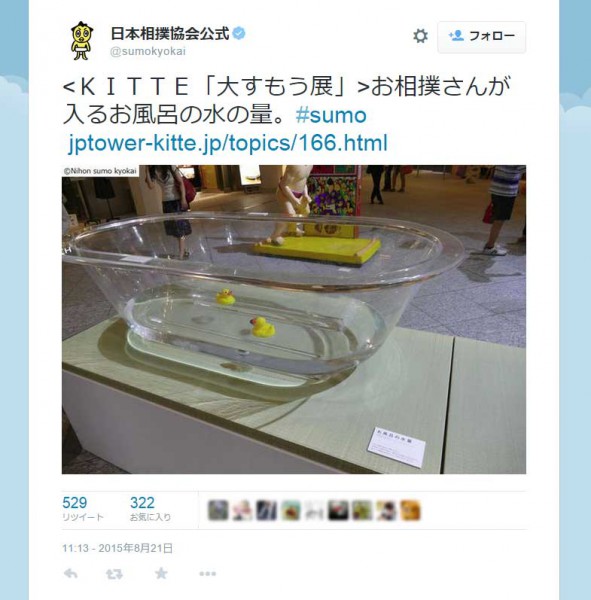591x600 pixels.
Task: Open the gear settings menu
Action: 420,36
